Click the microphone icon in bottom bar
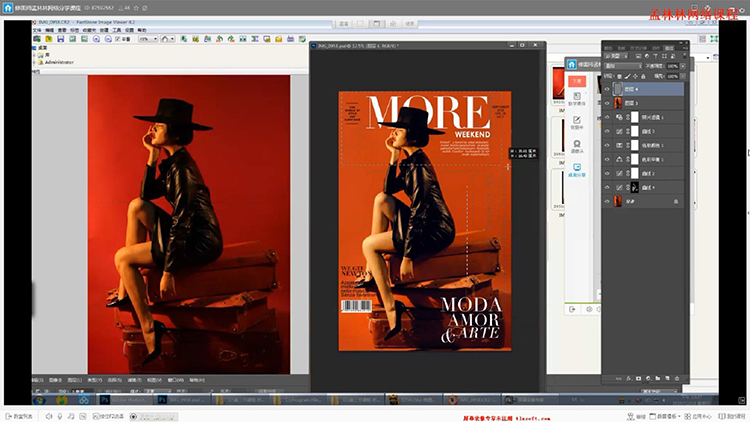The height and width of the screenshot is (422, 750). (60, 416)
